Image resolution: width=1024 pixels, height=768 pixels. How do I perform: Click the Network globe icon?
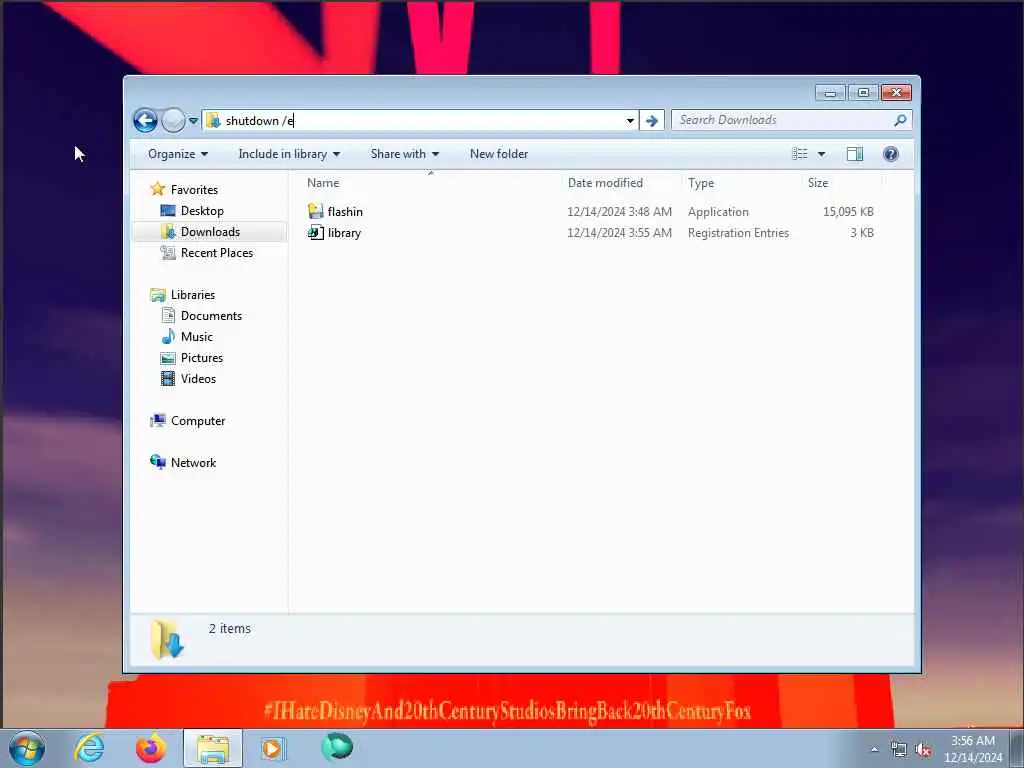coord(157,462)
